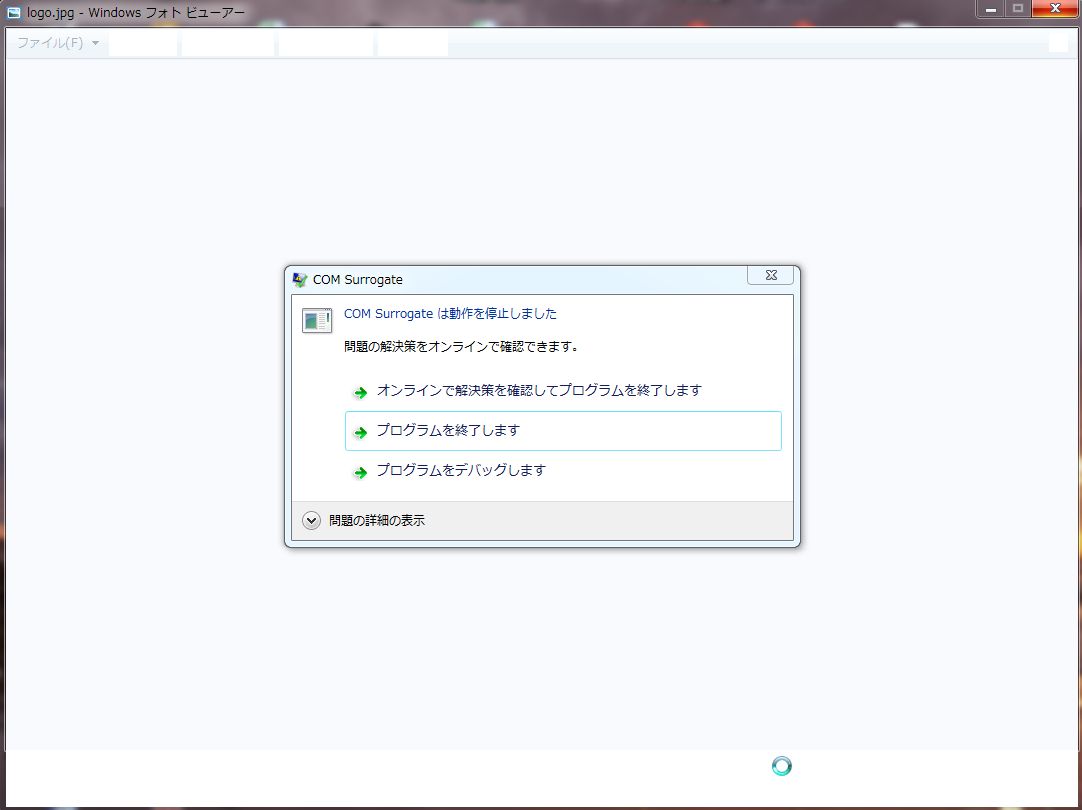Click the logo.jpg window title text

click(135, 12)
